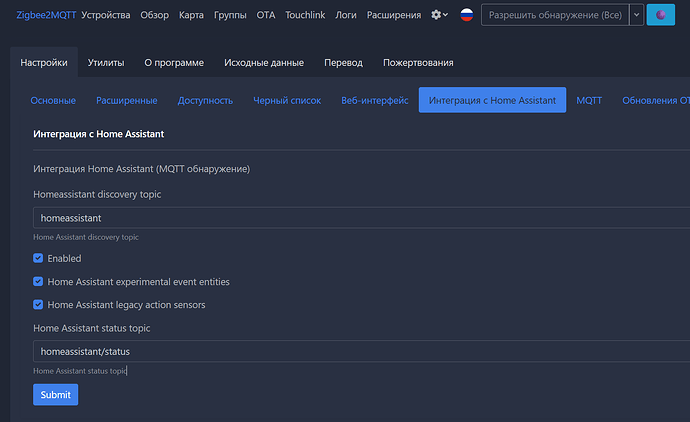Screen dimensions: 690x422
Task: Switch to the Утилиты tab
Action: tap(106, 62)
